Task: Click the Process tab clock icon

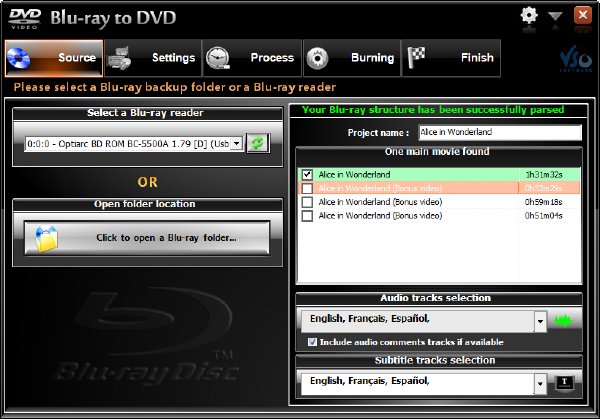Action: click(218, 58)
